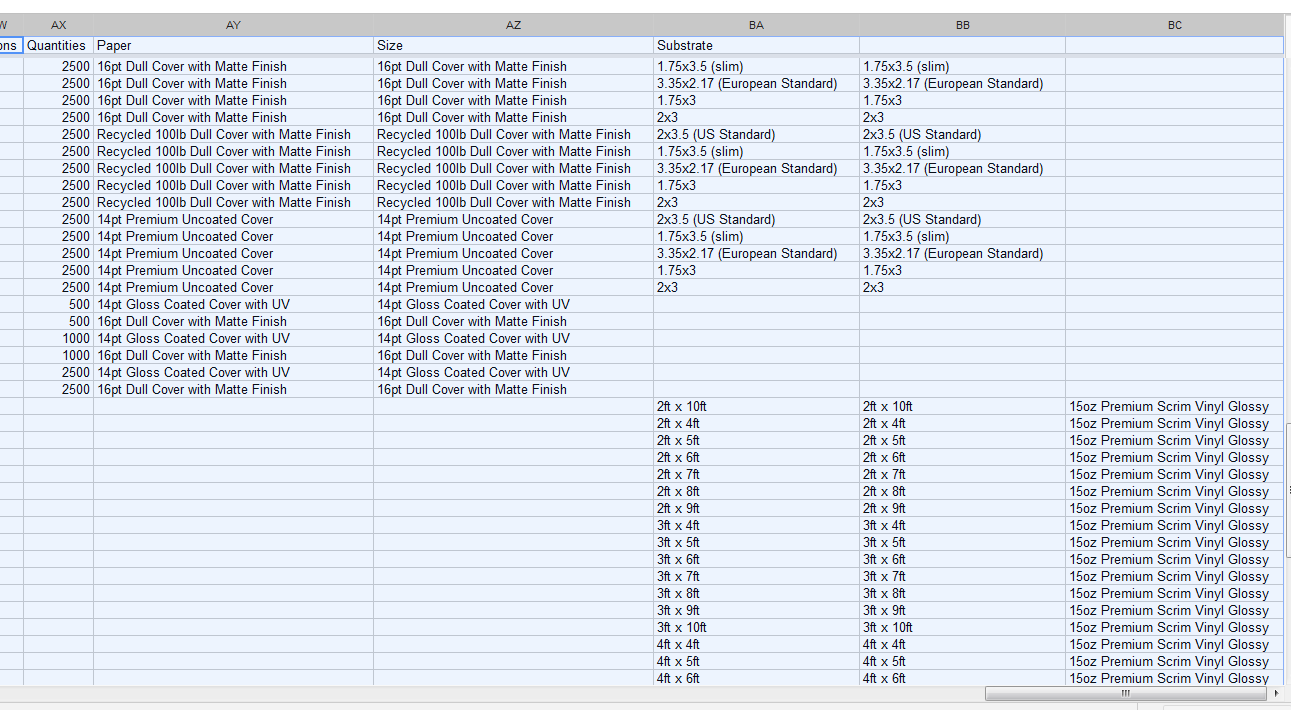
Task: Select '2ft x 7ft' in column BB
Action: pos(962,474)
